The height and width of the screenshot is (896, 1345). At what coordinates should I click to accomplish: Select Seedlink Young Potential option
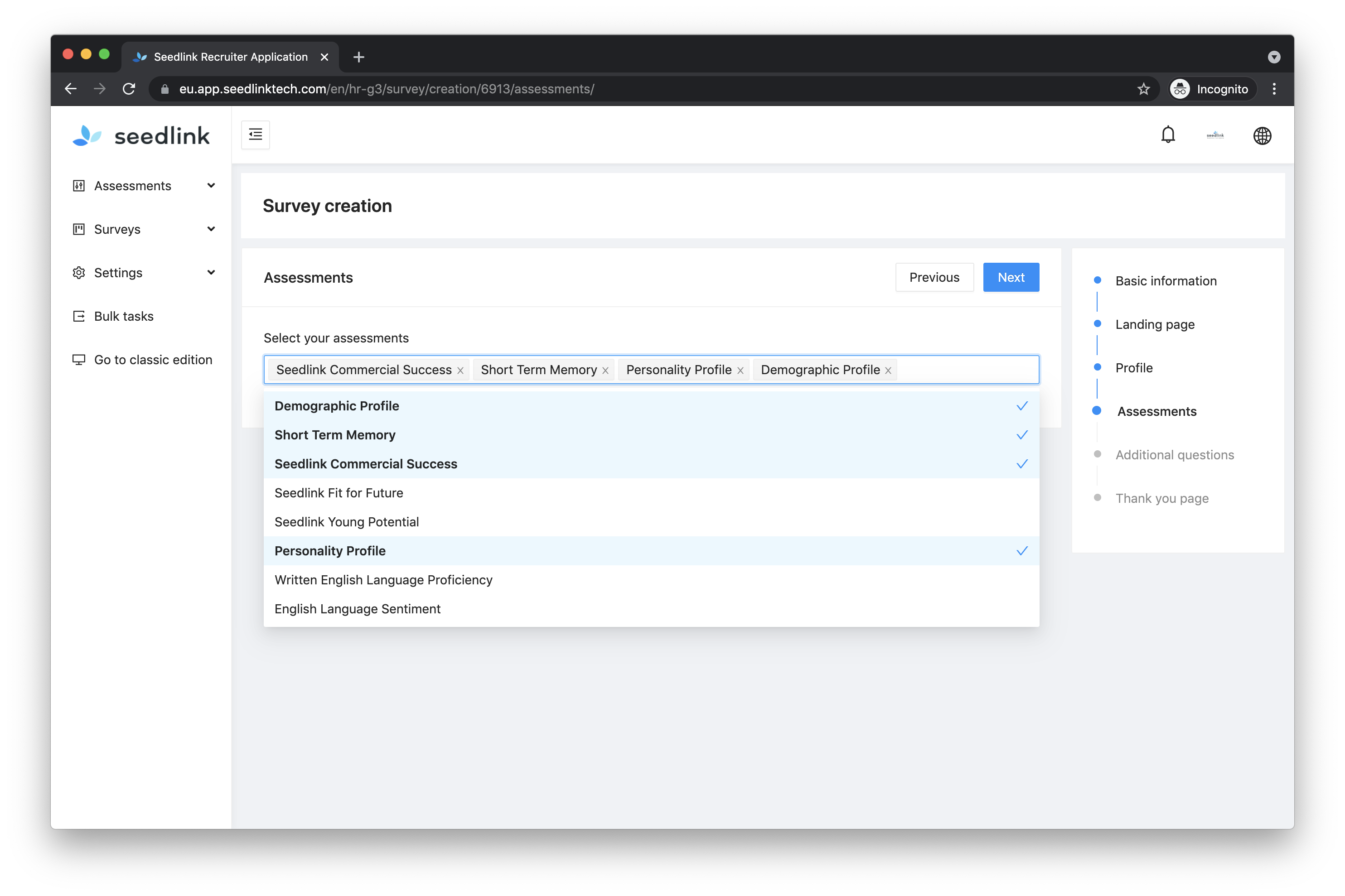tap(651, 522)
